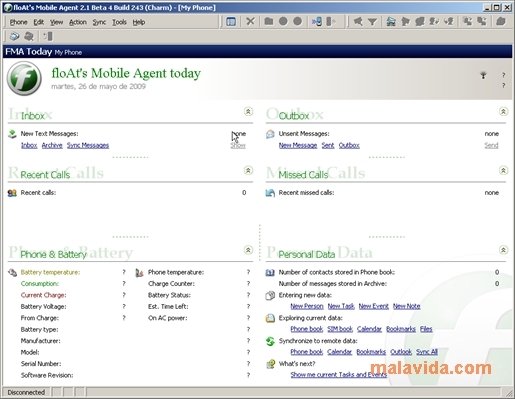Collapse the Outbox section

[x=503, y=111]
